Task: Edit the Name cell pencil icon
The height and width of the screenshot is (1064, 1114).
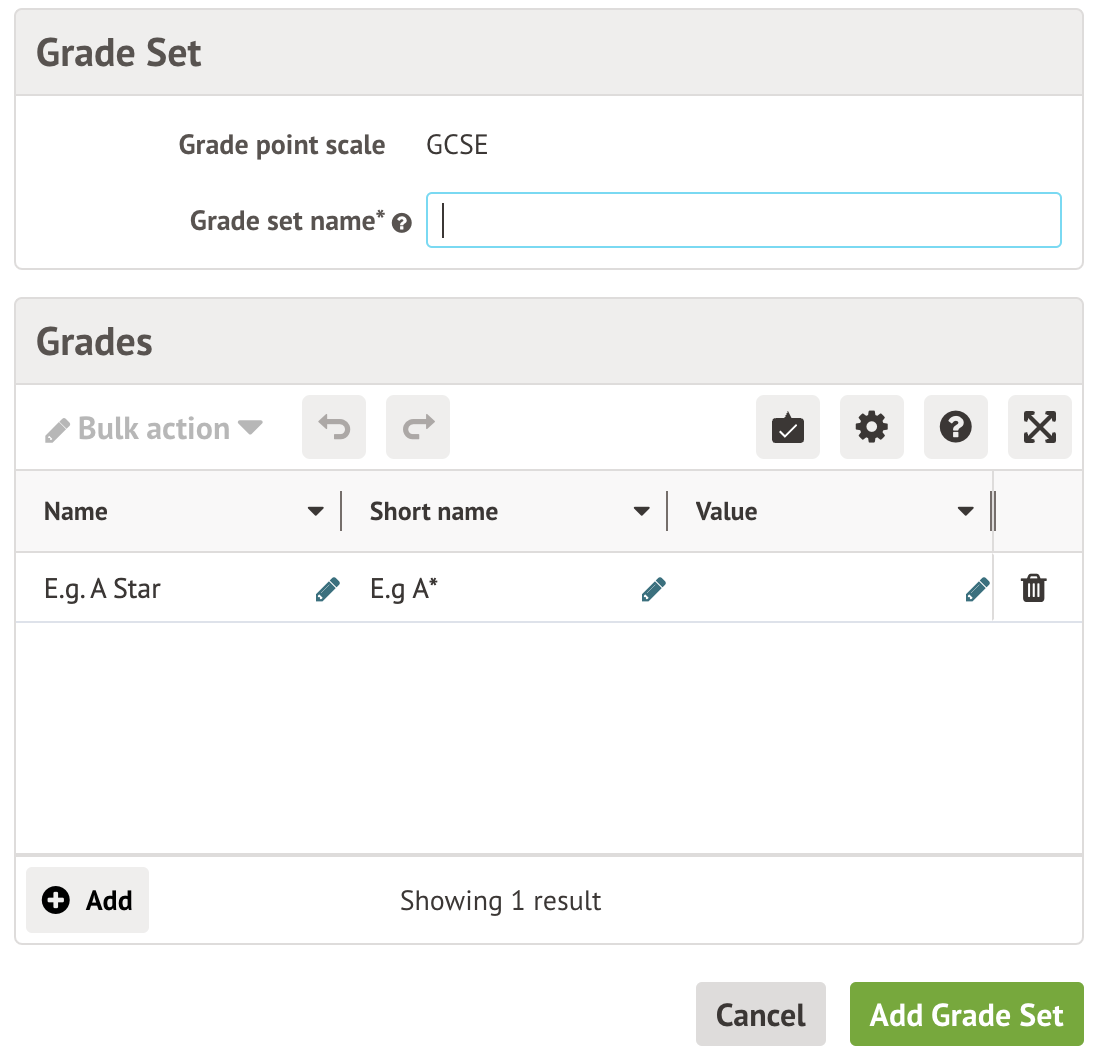Action: pos(327,590)
